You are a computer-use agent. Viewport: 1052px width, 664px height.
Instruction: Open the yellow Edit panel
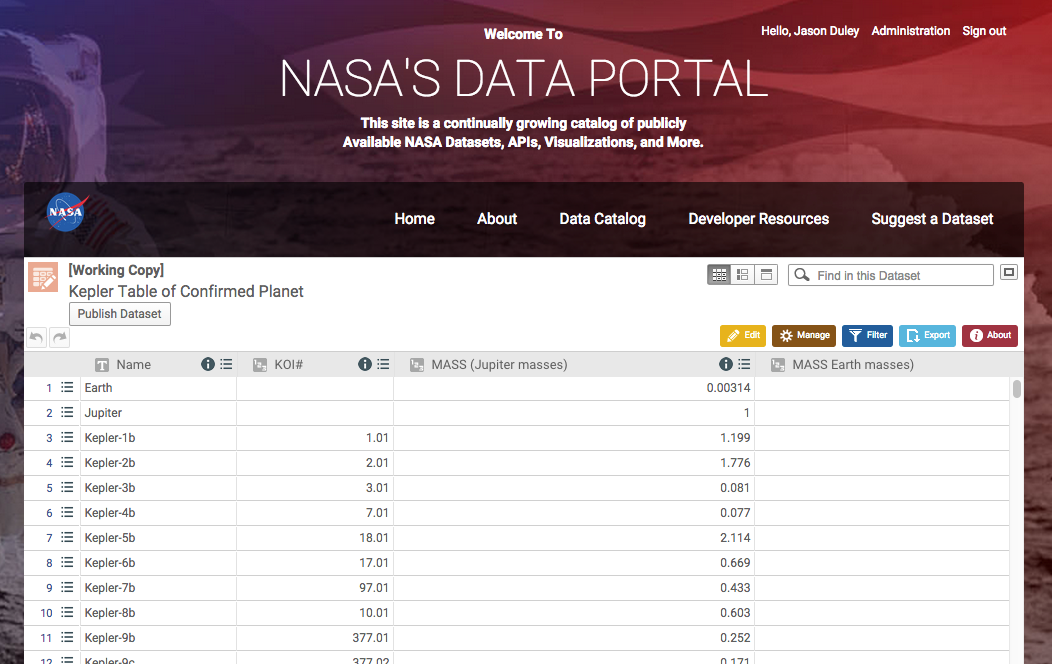[743, 335]
